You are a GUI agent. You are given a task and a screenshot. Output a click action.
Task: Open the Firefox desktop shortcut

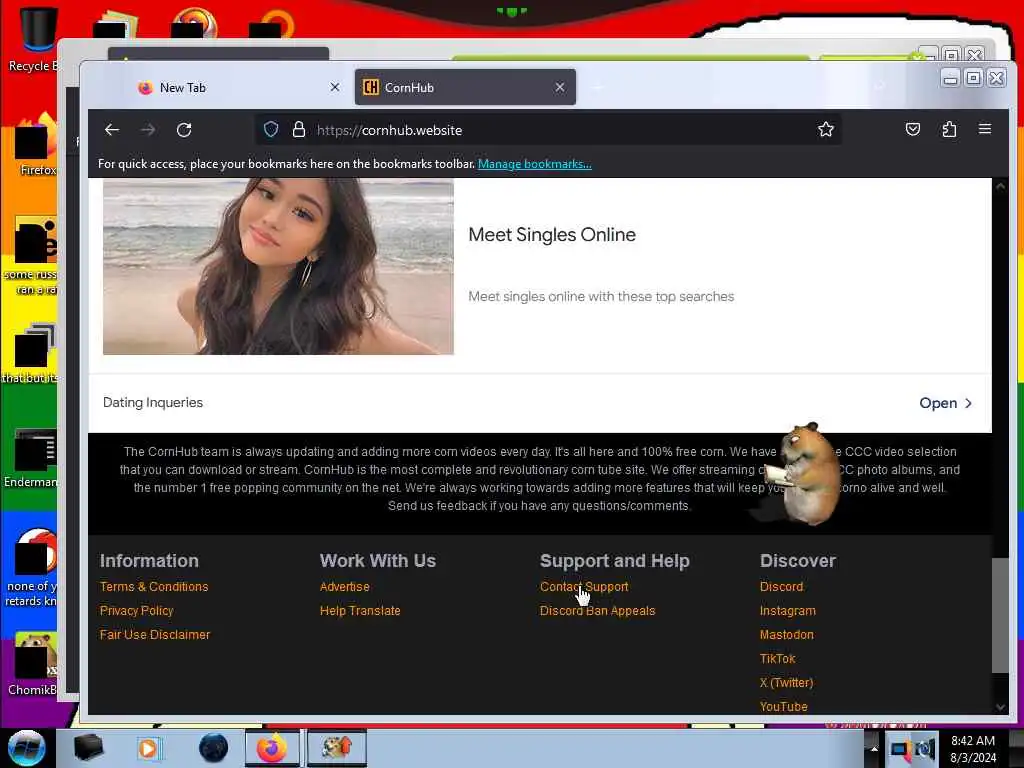(36, 144)
